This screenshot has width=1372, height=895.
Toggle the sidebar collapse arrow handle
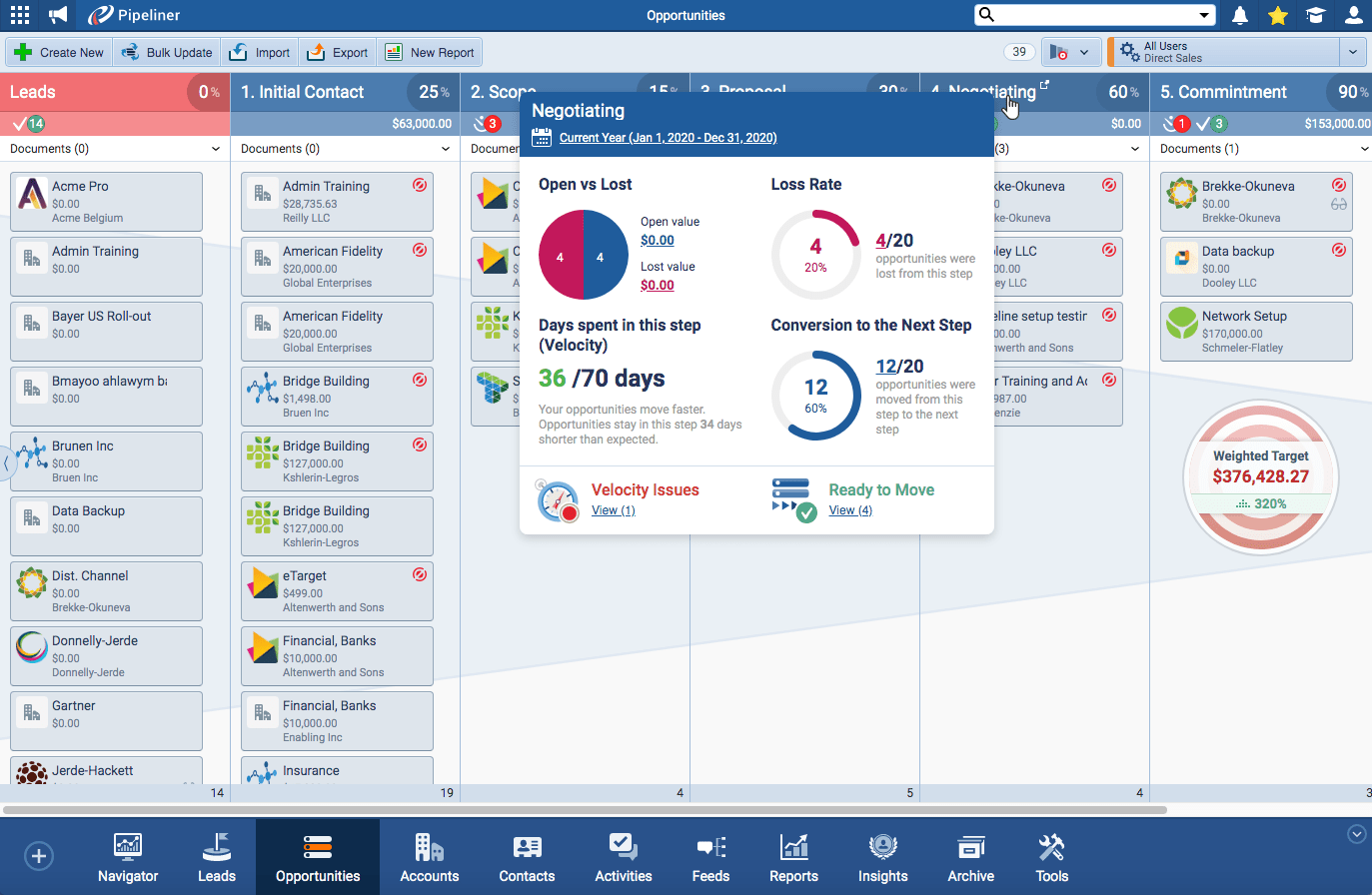click(x=6, y=462)
